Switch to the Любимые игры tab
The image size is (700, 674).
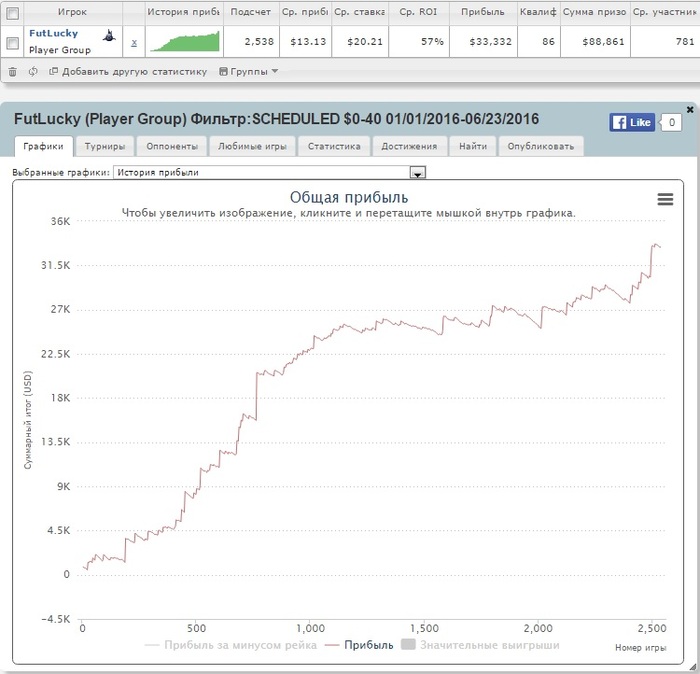pyautogui.click(x=252, y=146)
